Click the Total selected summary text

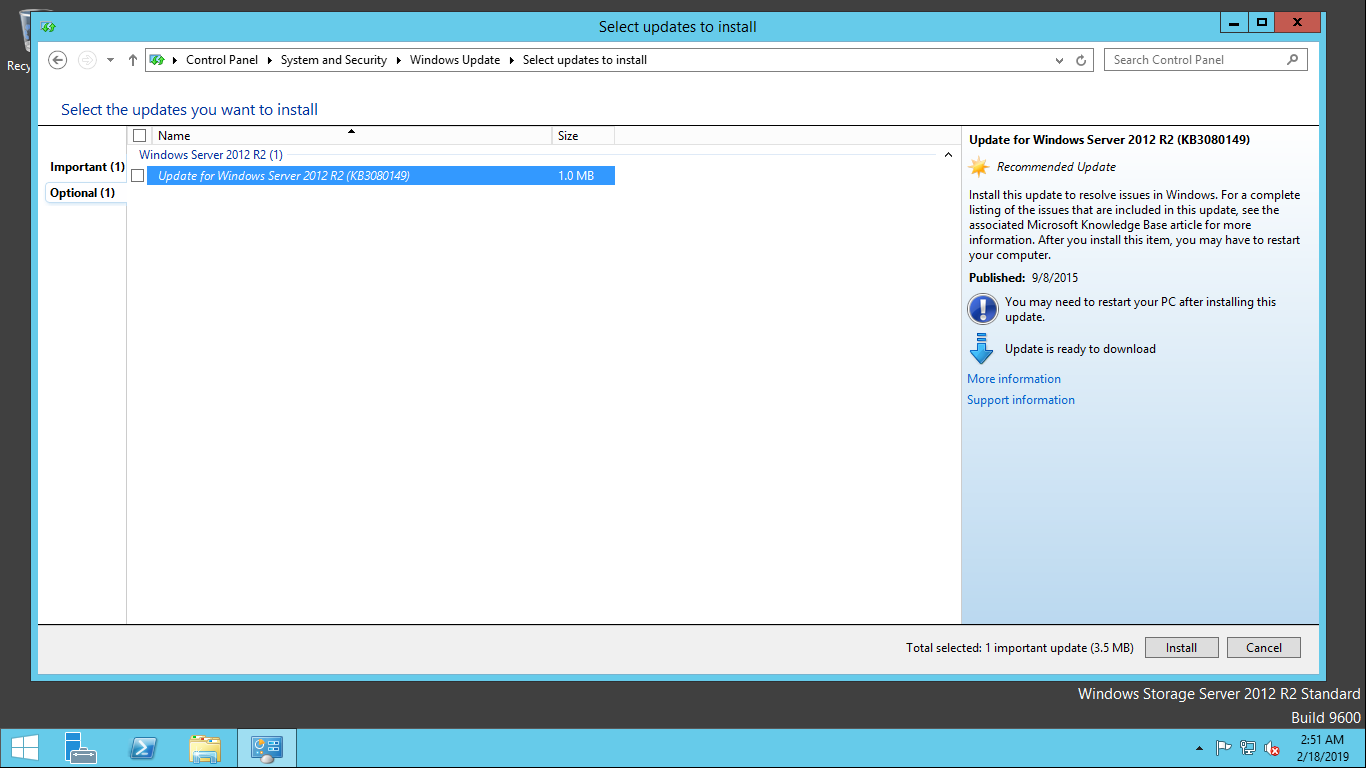coord(1020,648)
